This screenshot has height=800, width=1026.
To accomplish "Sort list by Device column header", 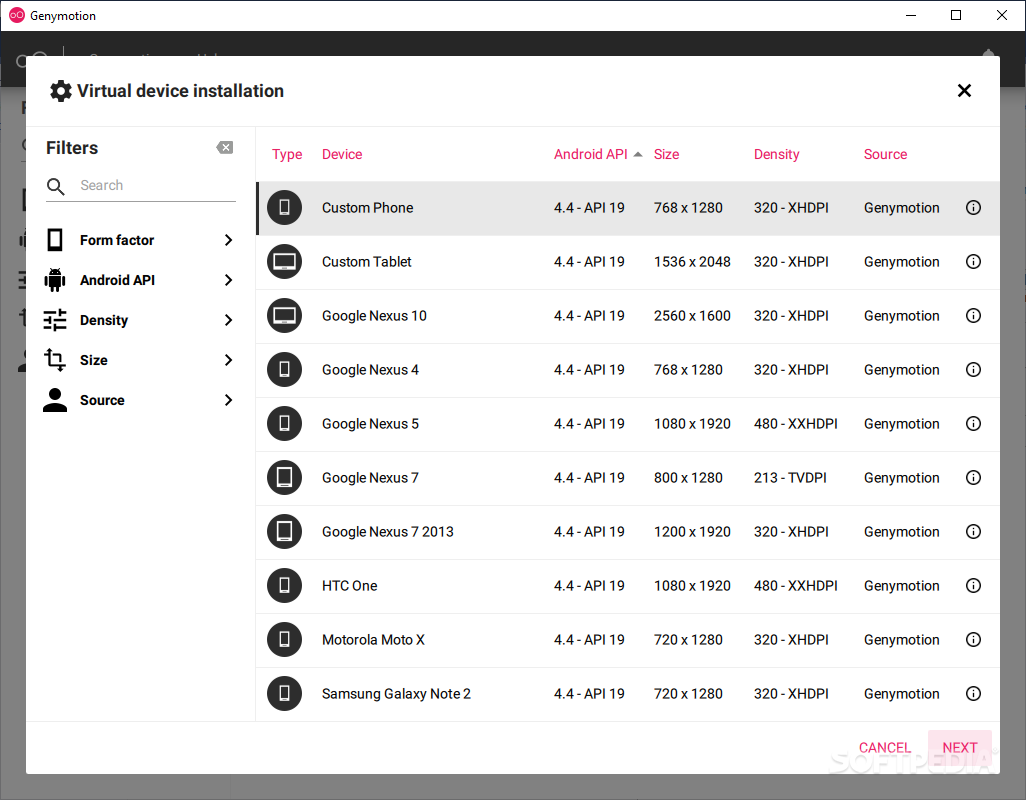I will [342, 154].
